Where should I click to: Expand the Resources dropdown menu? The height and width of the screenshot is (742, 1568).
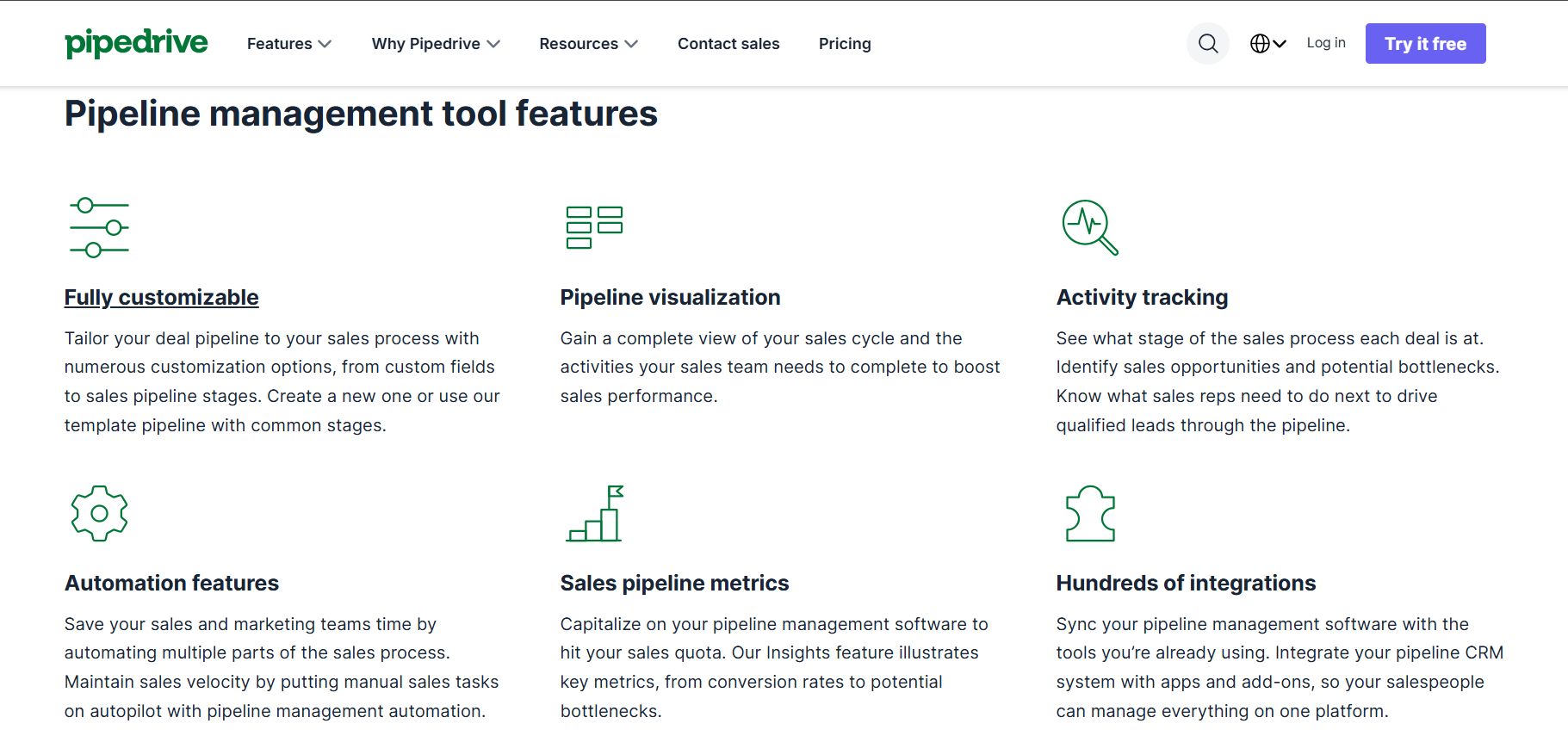tap(588, 44)
